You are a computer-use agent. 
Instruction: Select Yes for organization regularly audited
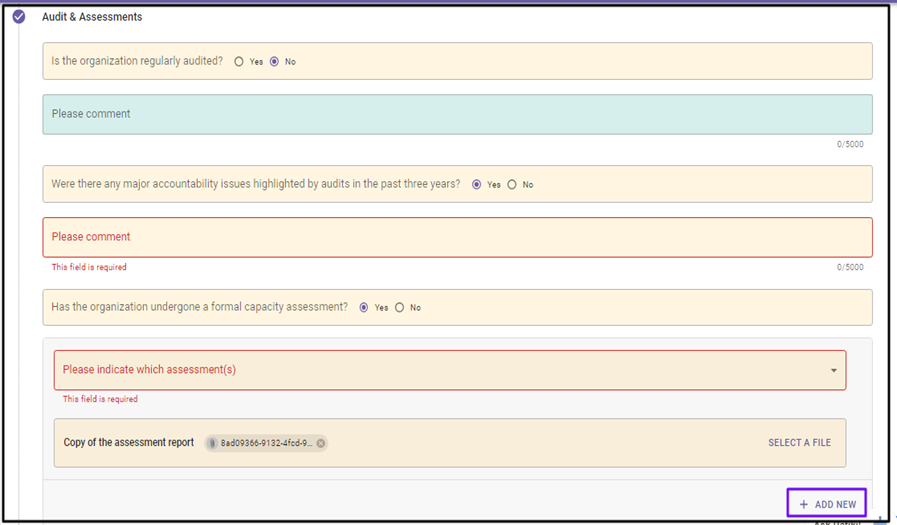(239, 62)
